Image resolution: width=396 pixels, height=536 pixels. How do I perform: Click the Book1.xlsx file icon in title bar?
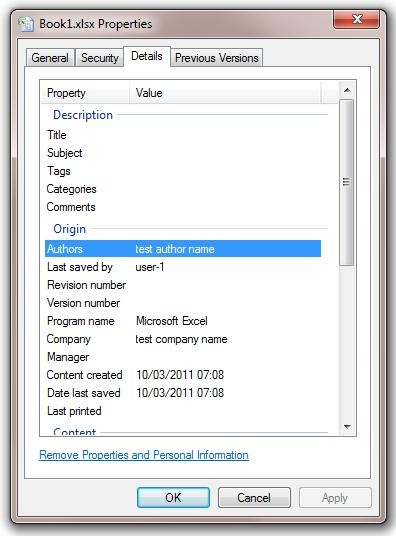pos(26,24)
